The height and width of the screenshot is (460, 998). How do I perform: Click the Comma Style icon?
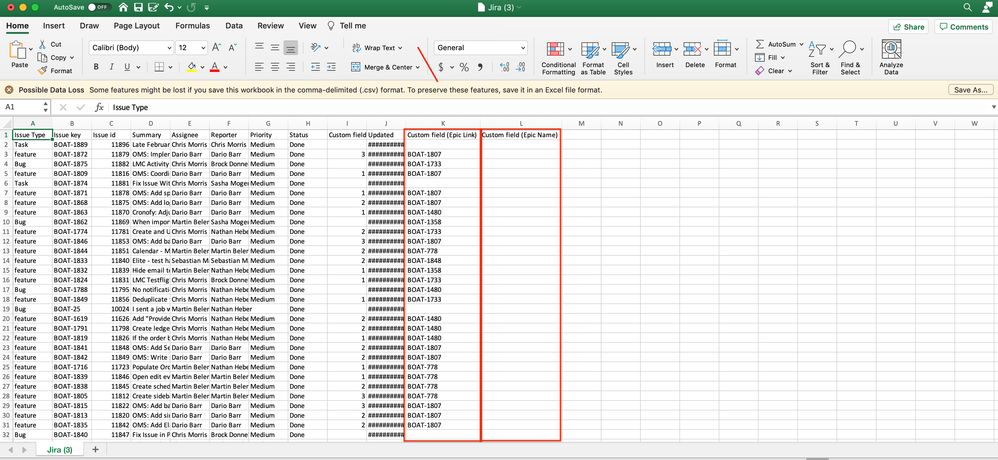(x=481, y=67)
